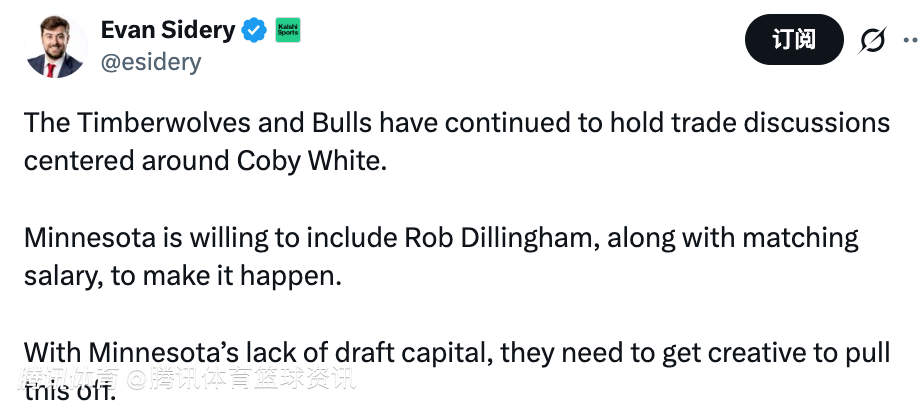Click the green Kalshi Sports affiliation badge

(x=288, y=31)
